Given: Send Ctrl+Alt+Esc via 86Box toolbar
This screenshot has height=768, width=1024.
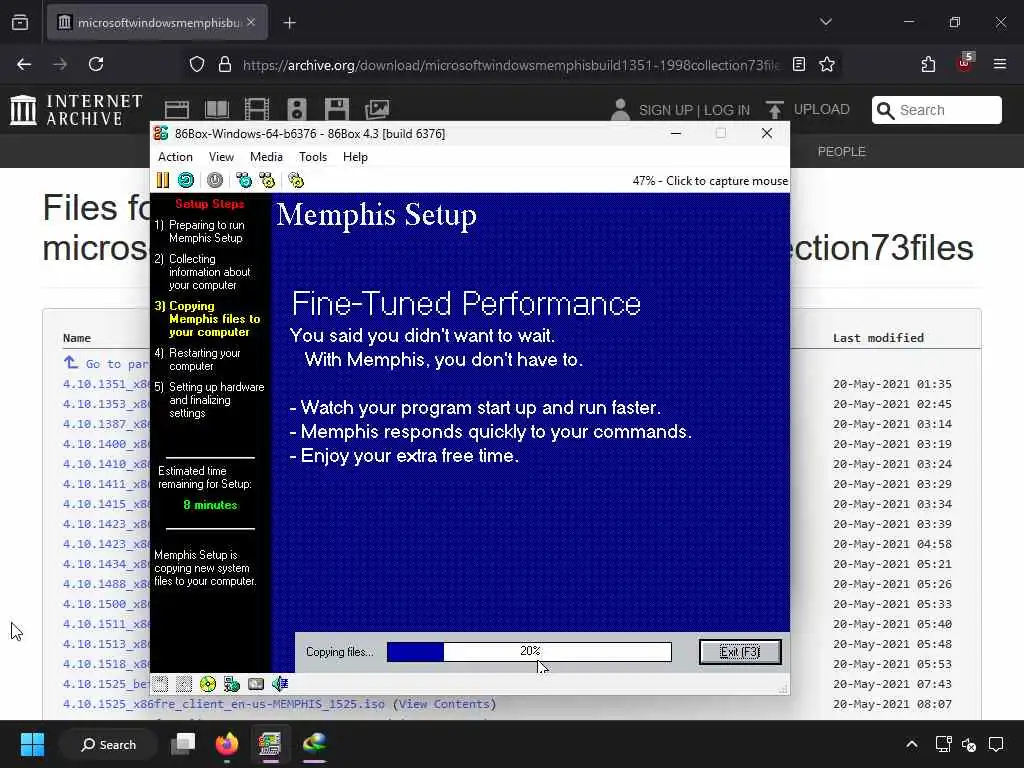Looking at the screenshot, I should tap(267, 180).
